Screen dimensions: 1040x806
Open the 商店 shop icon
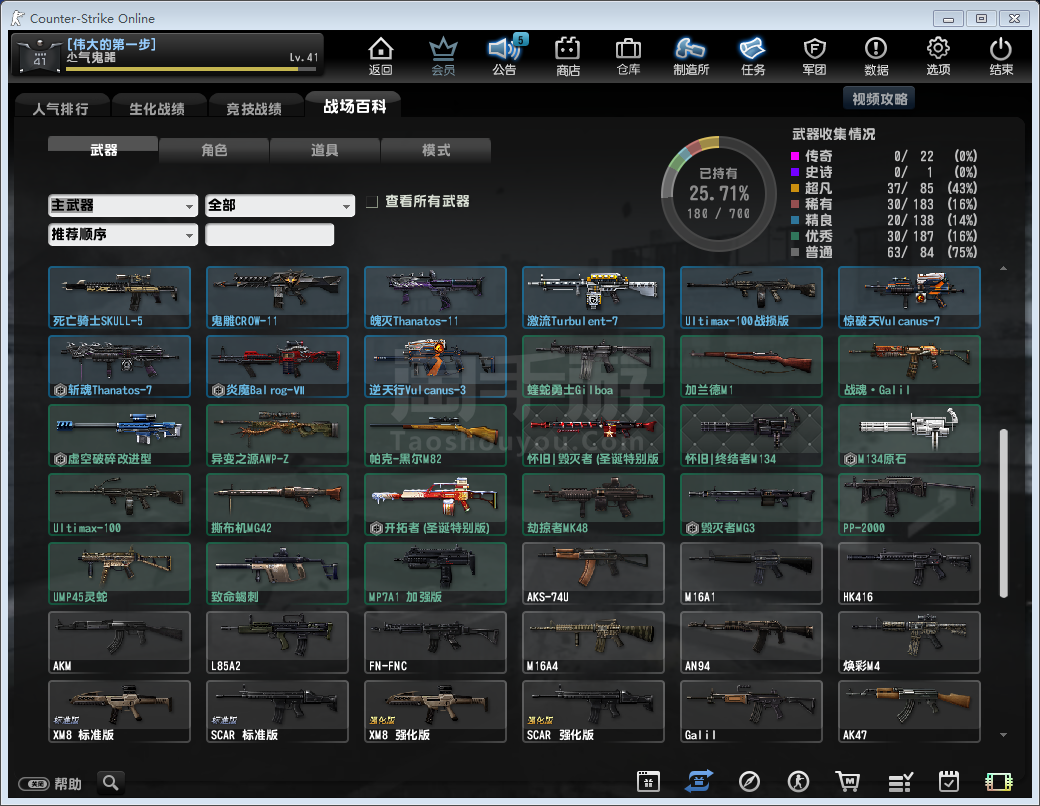[x=568, y=56]
